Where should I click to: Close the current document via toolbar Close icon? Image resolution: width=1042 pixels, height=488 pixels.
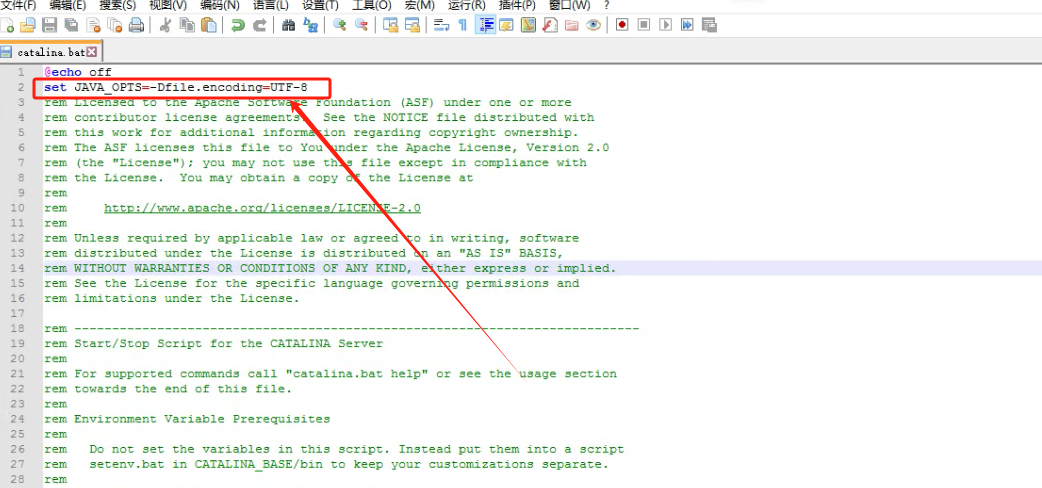(x=94, y=25)
